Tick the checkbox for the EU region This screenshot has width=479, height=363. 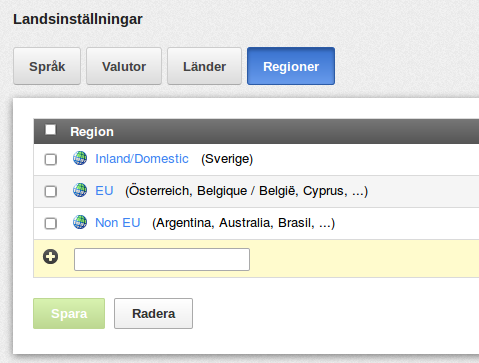click(51, 191)
